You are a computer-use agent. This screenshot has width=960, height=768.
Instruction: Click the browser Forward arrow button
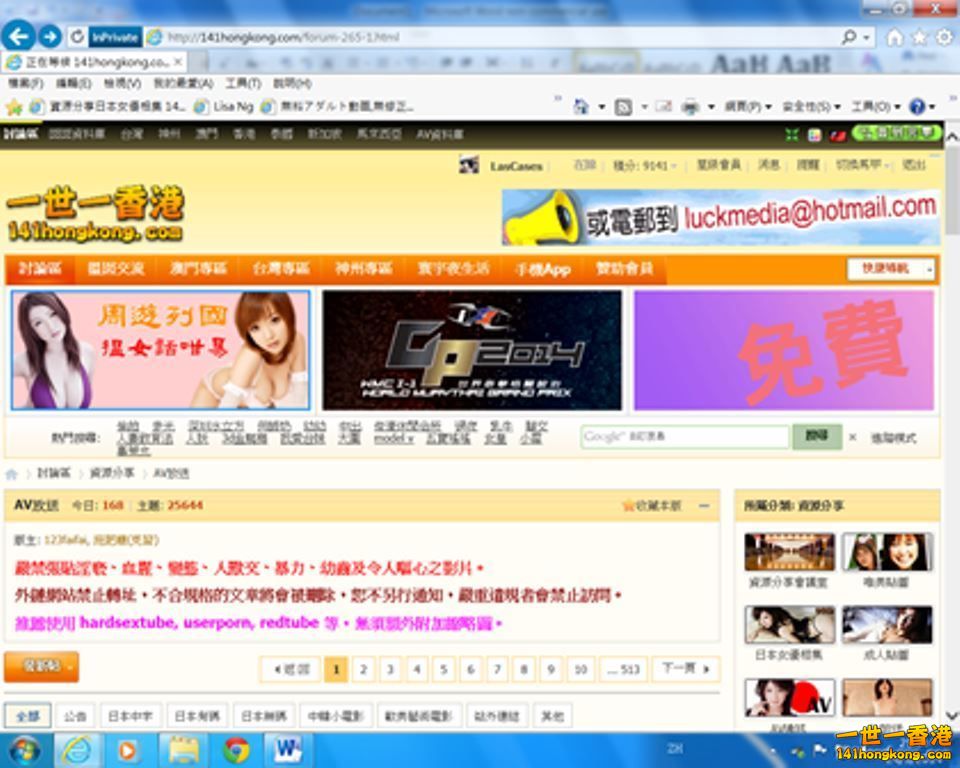click(x=50, y=37)
